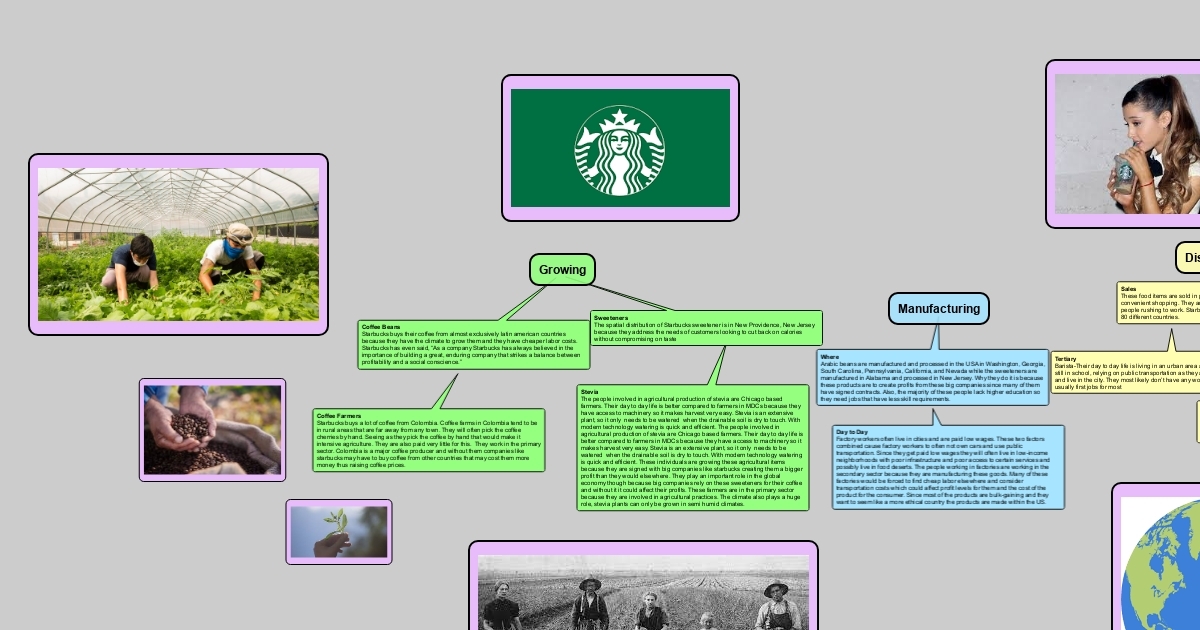Screen dimensions: 1200x630
Task: Click the greenhouse farmers photo
Action: [178, 244]
